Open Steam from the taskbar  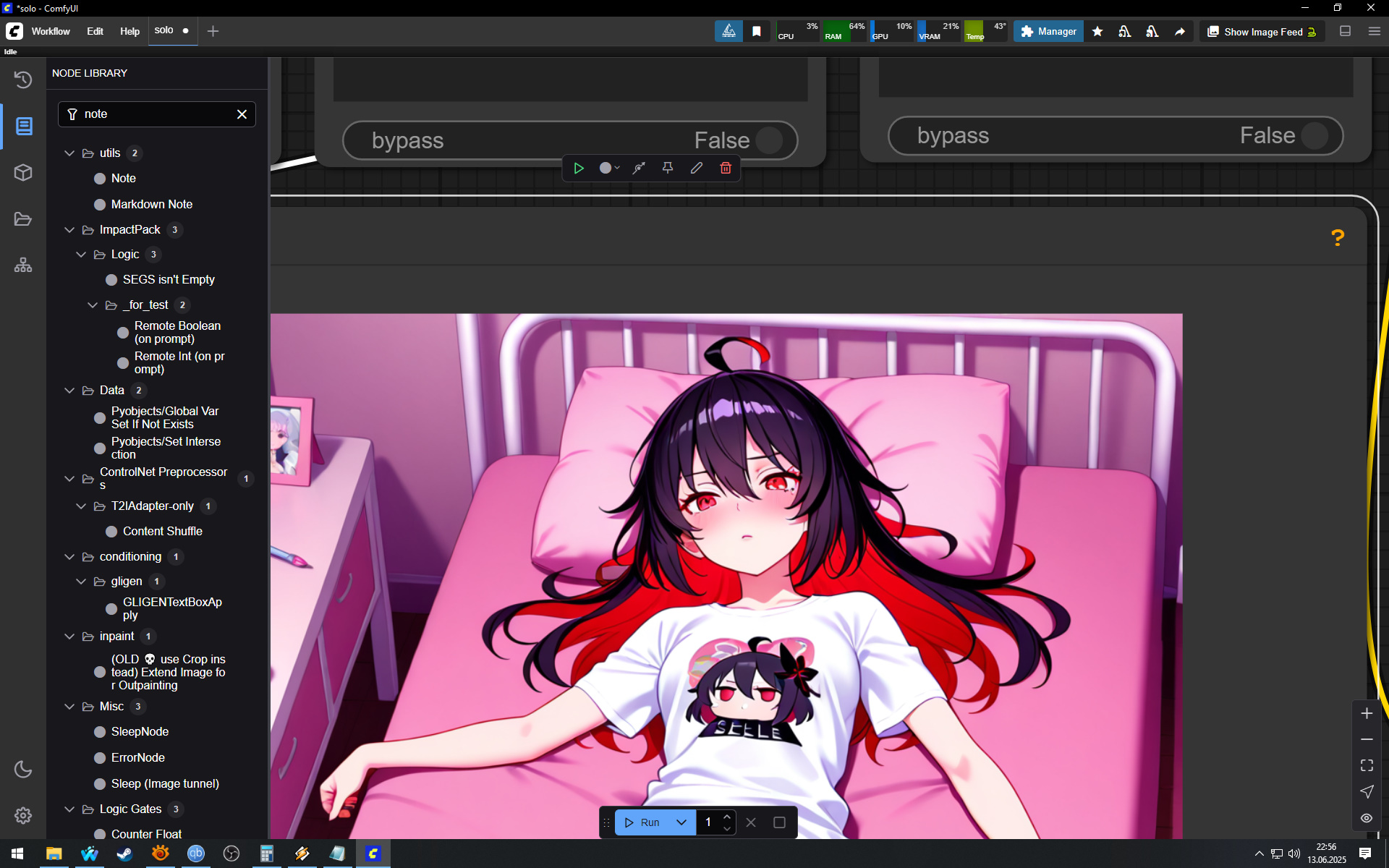click(124, 854)
